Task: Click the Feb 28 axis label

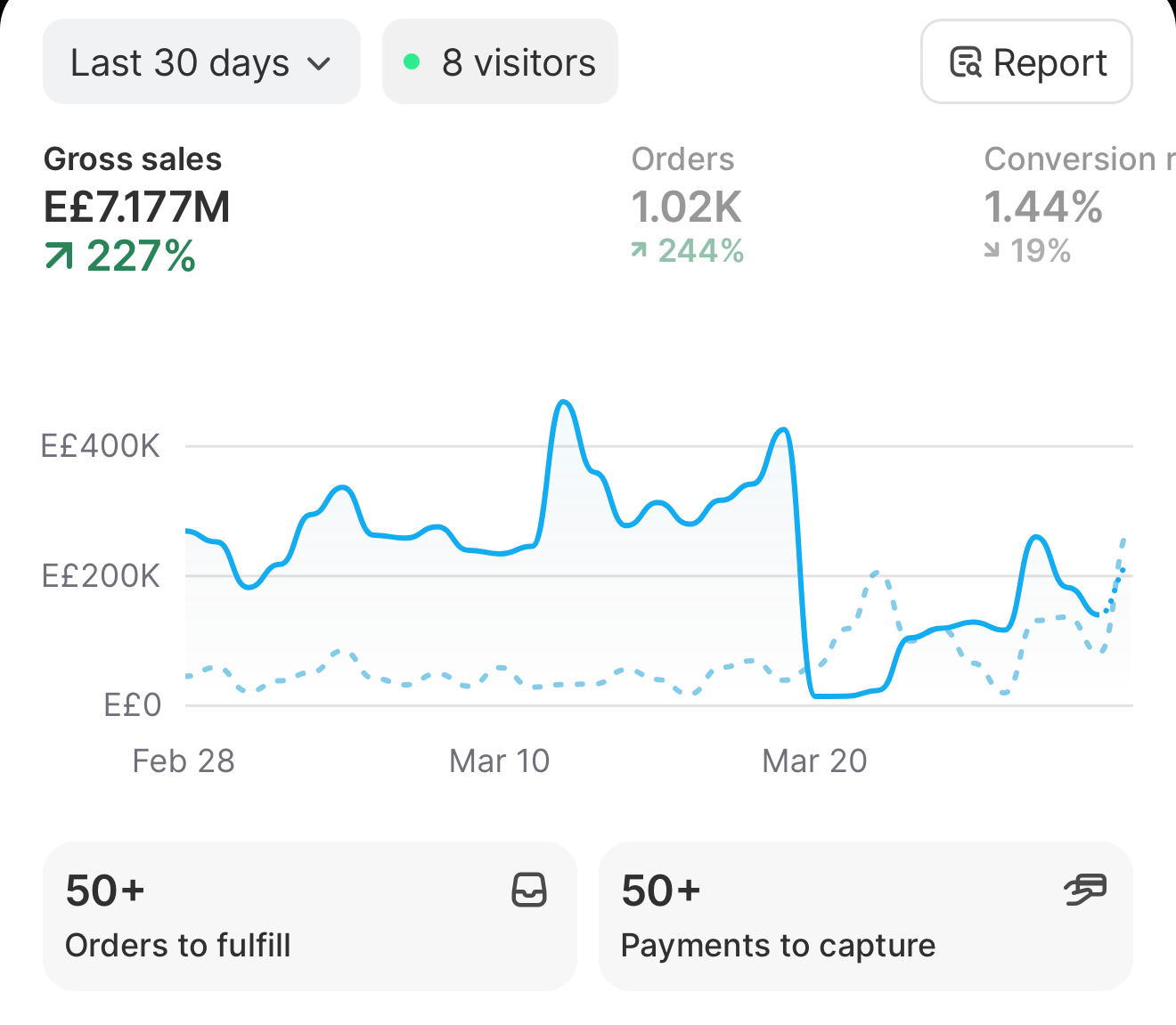Action: (x=184, y=761)
